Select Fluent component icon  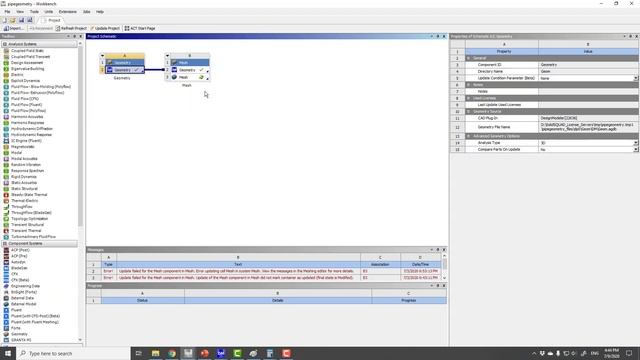[x=6, y=310]
